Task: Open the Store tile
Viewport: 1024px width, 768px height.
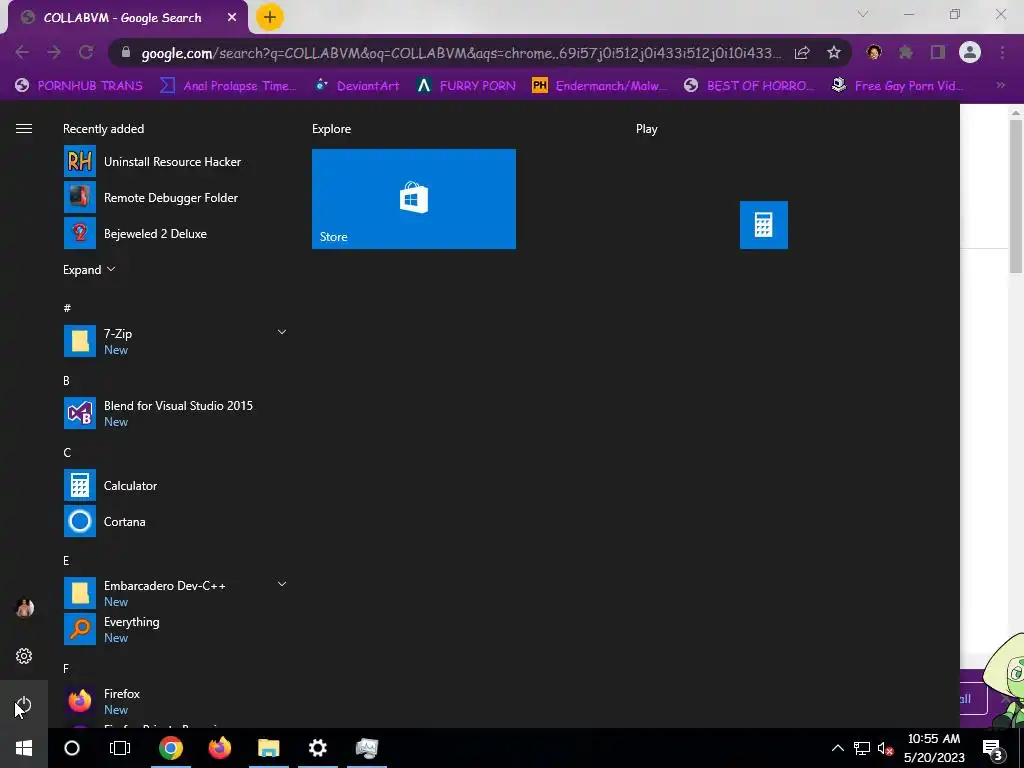Action: [x=413, y=199]
